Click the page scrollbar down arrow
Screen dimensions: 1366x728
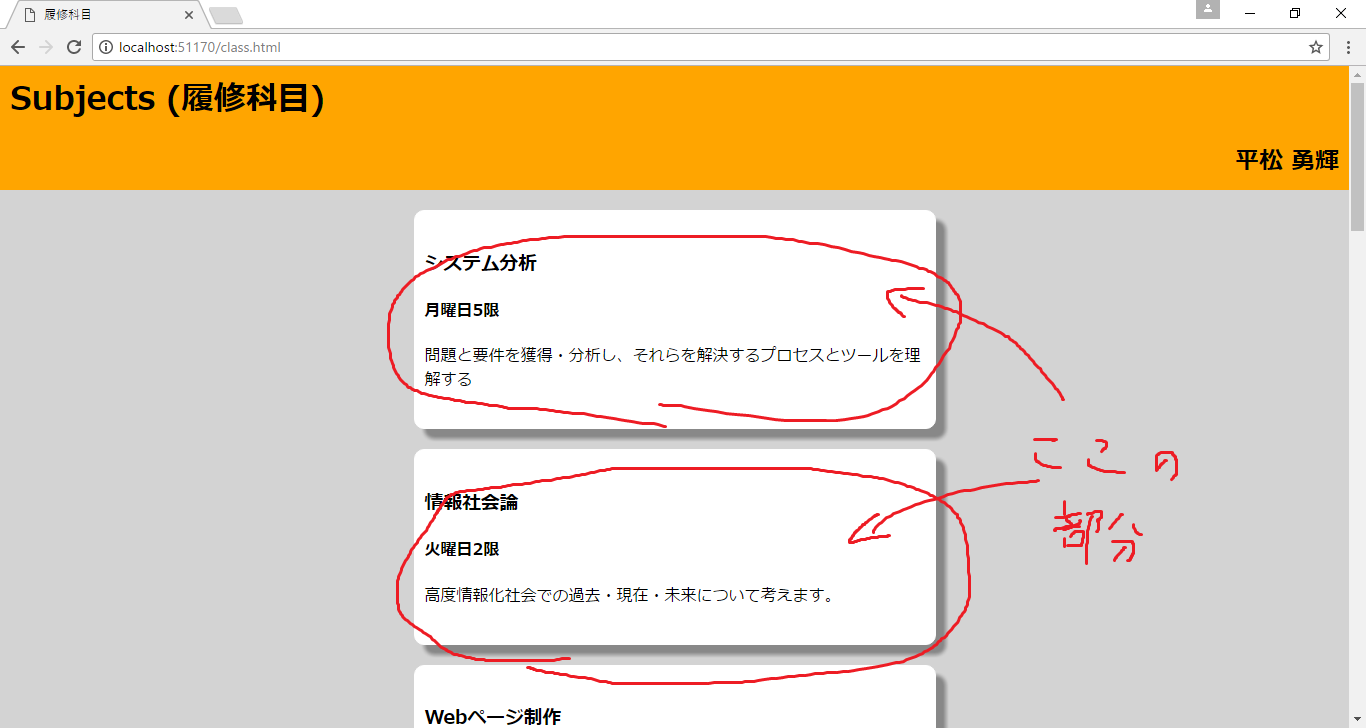click(1359, 719)
